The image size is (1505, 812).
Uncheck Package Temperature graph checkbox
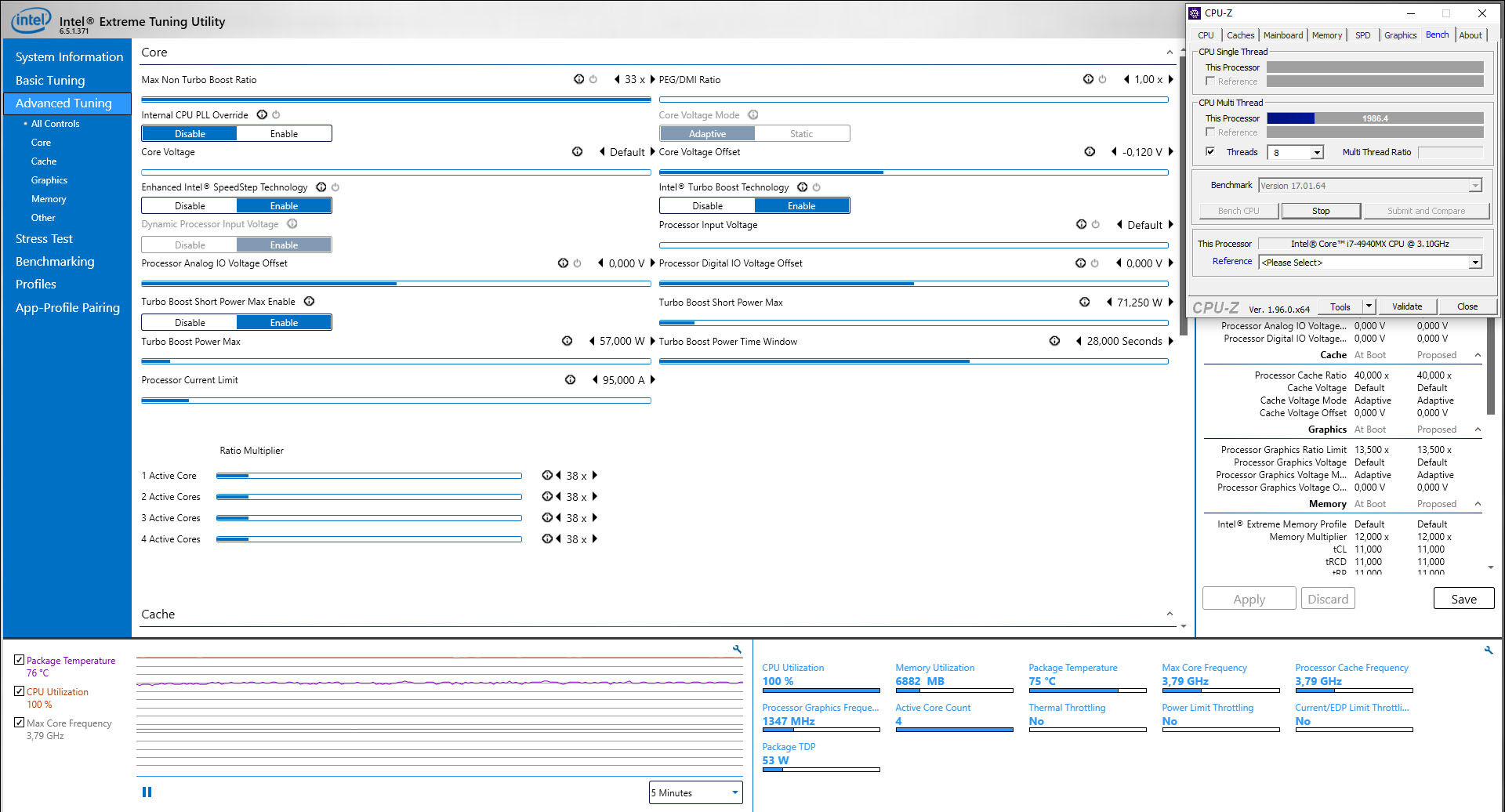(20, 660)
